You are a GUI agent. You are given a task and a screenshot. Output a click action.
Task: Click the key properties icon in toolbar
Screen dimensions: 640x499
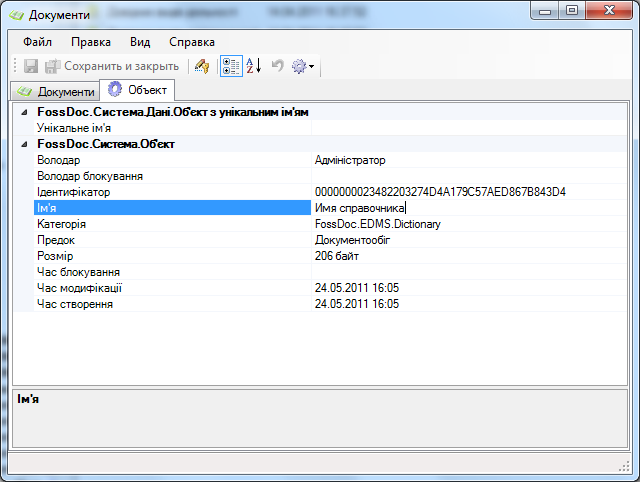[202, 66]
